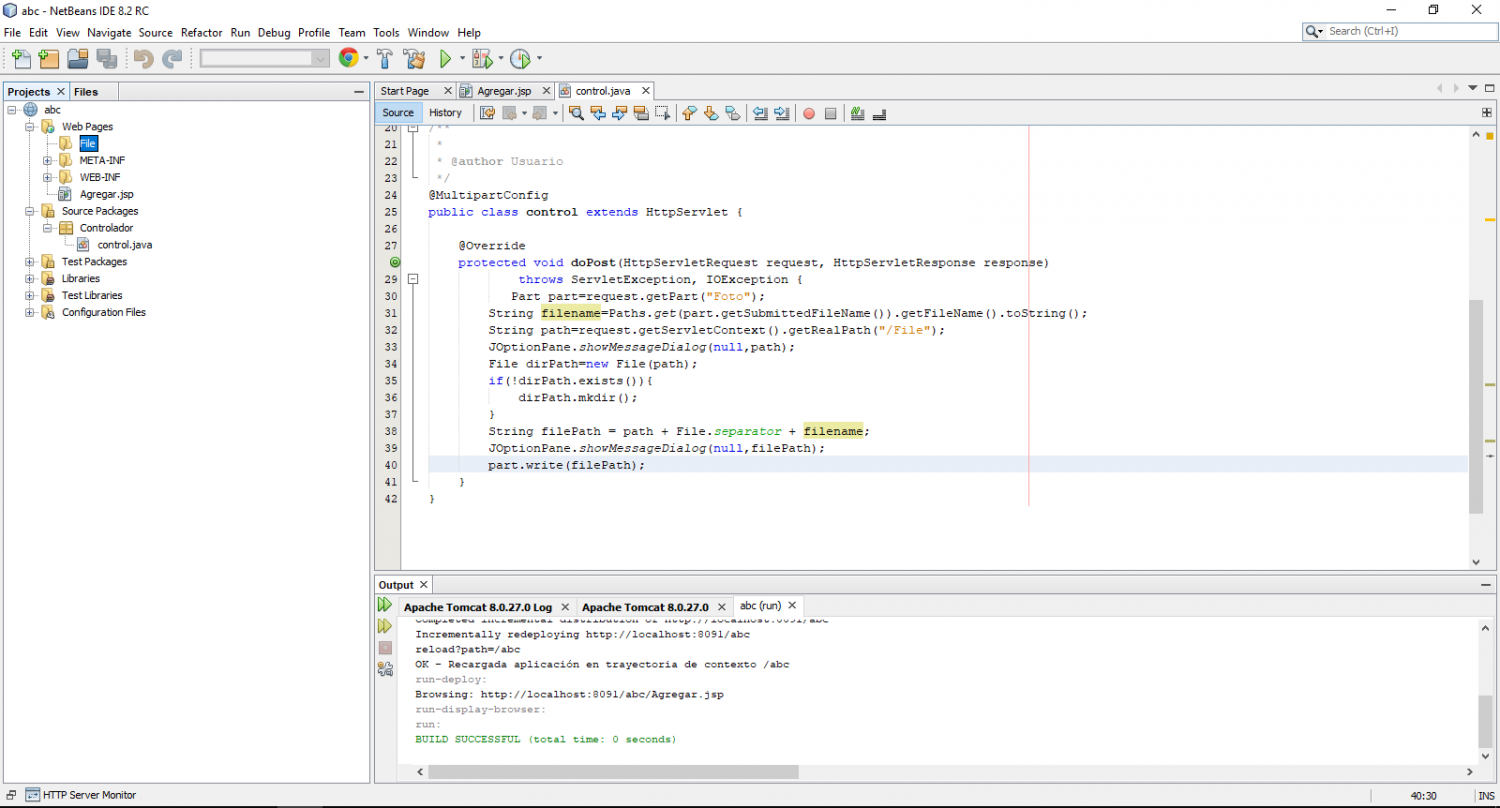The height and width of the screenshot is (808, 1500).
Task: Open the Tools menu
Action: 386,32
